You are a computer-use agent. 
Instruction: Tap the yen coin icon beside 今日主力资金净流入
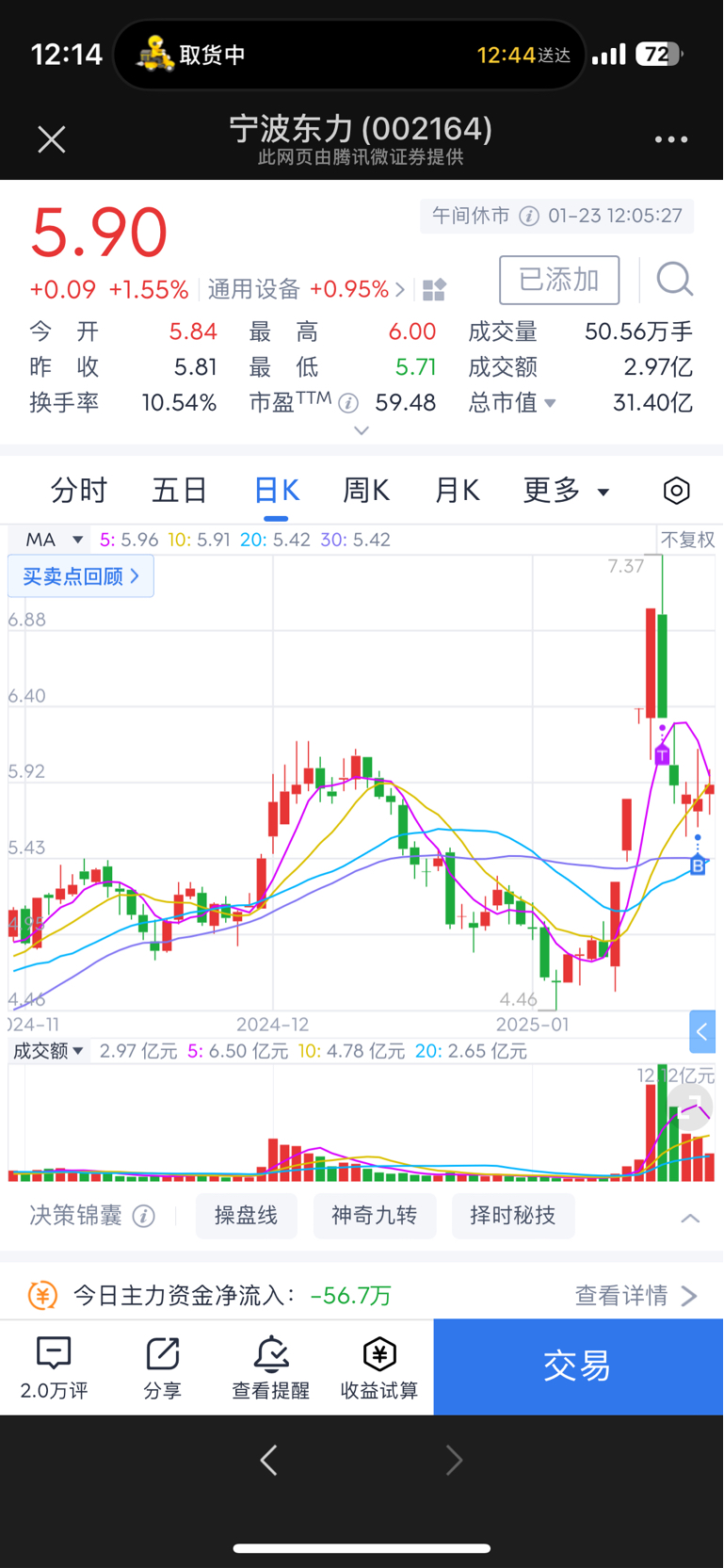(x=42, y=1295)
